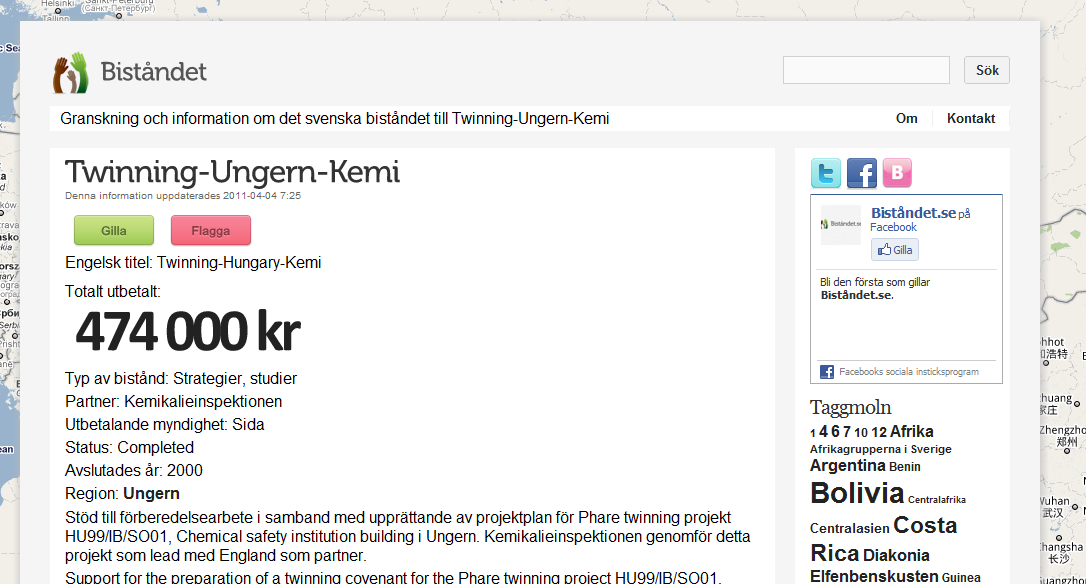
Task: Open Biståndet.se Facebook page link
Action: pyautogui.click(x=913, y=213)
